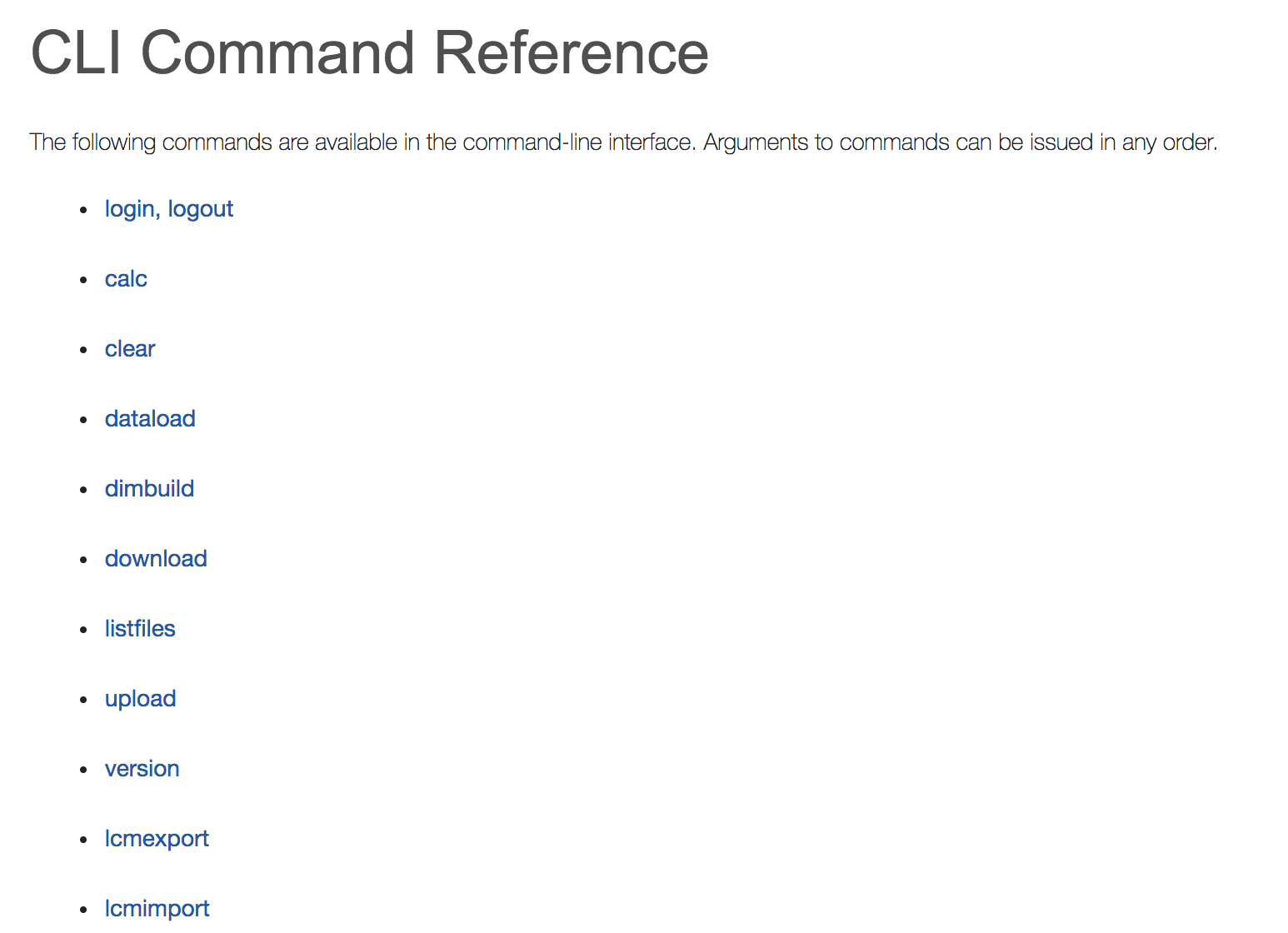Go to the clear command reference
This screenshot has width=1288, height=933.
(130, 349)
